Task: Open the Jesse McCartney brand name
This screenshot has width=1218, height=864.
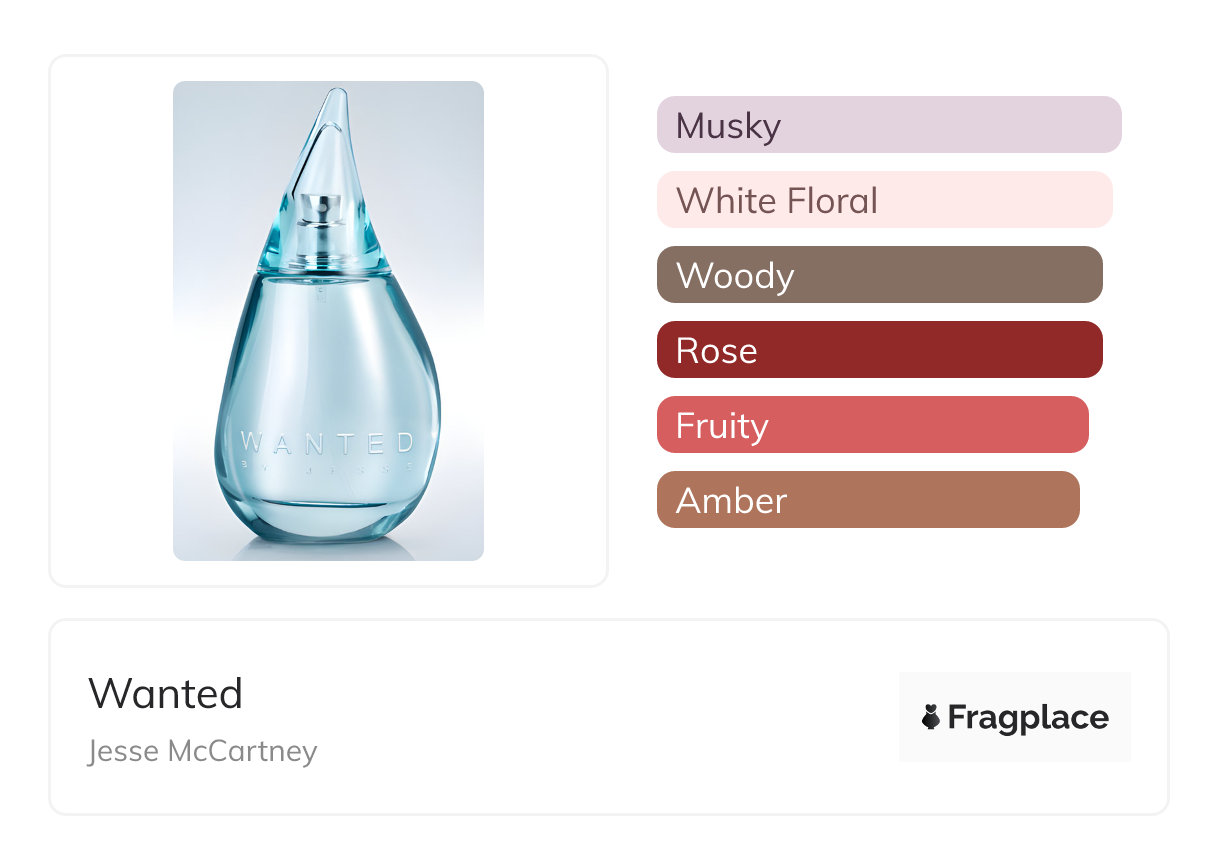Action: [203, 750]
